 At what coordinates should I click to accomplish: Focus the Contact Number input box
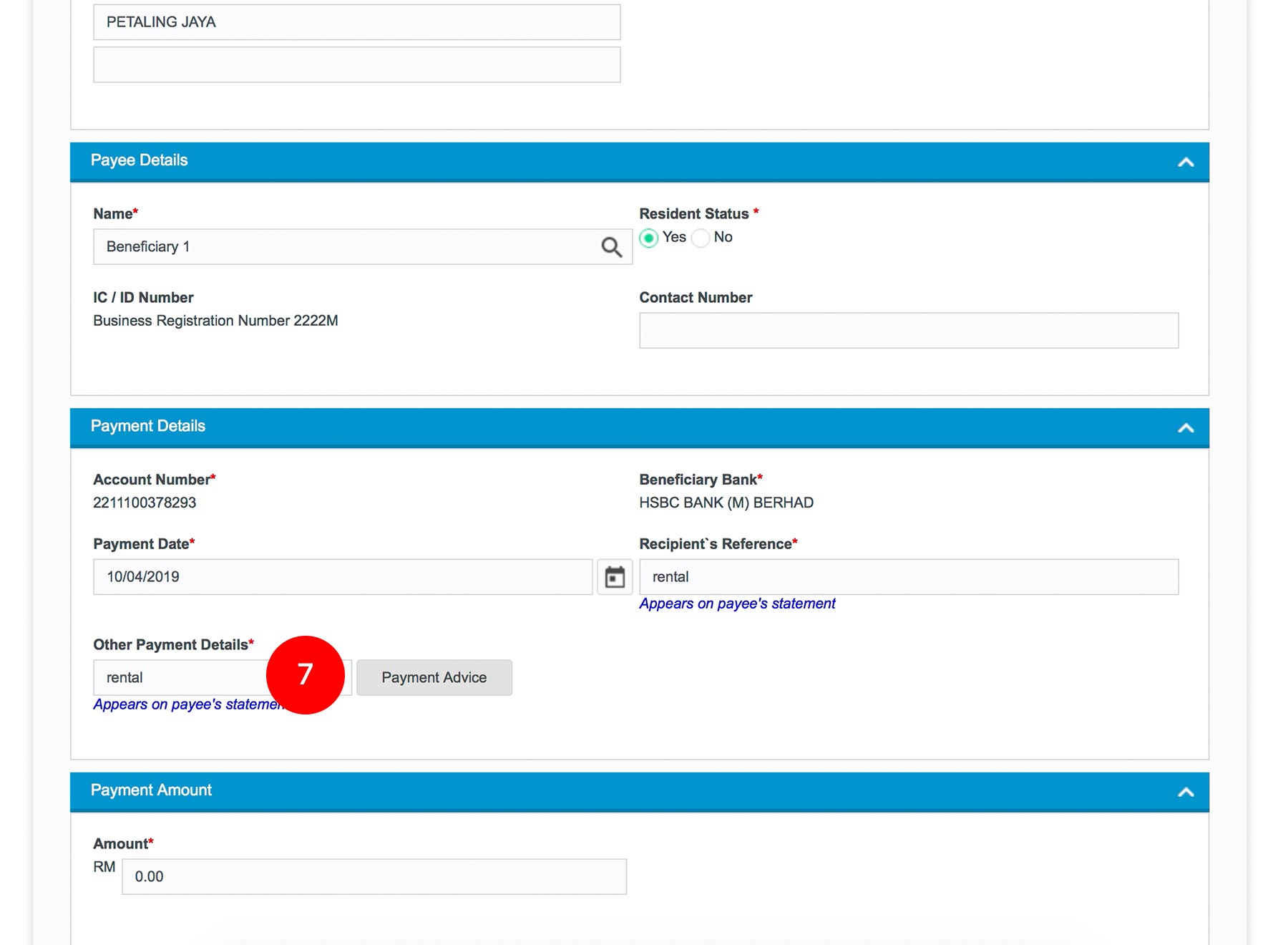[x=908, y=331]
